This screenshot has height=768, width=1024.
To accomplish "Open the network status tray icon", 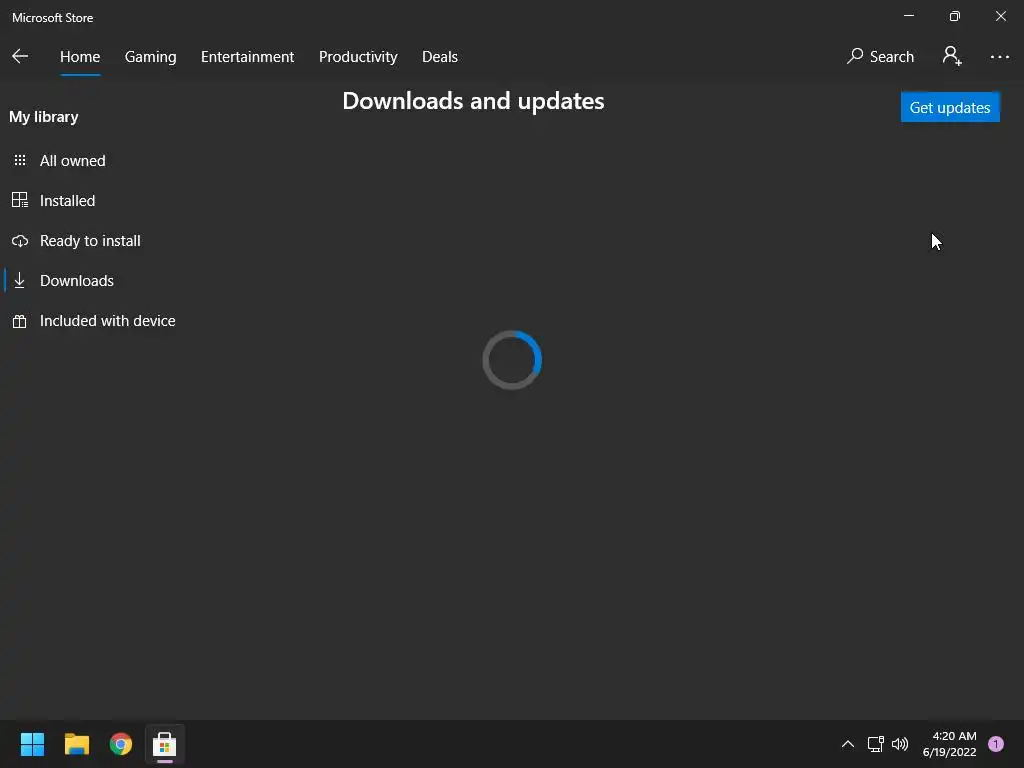I will 875,744.
